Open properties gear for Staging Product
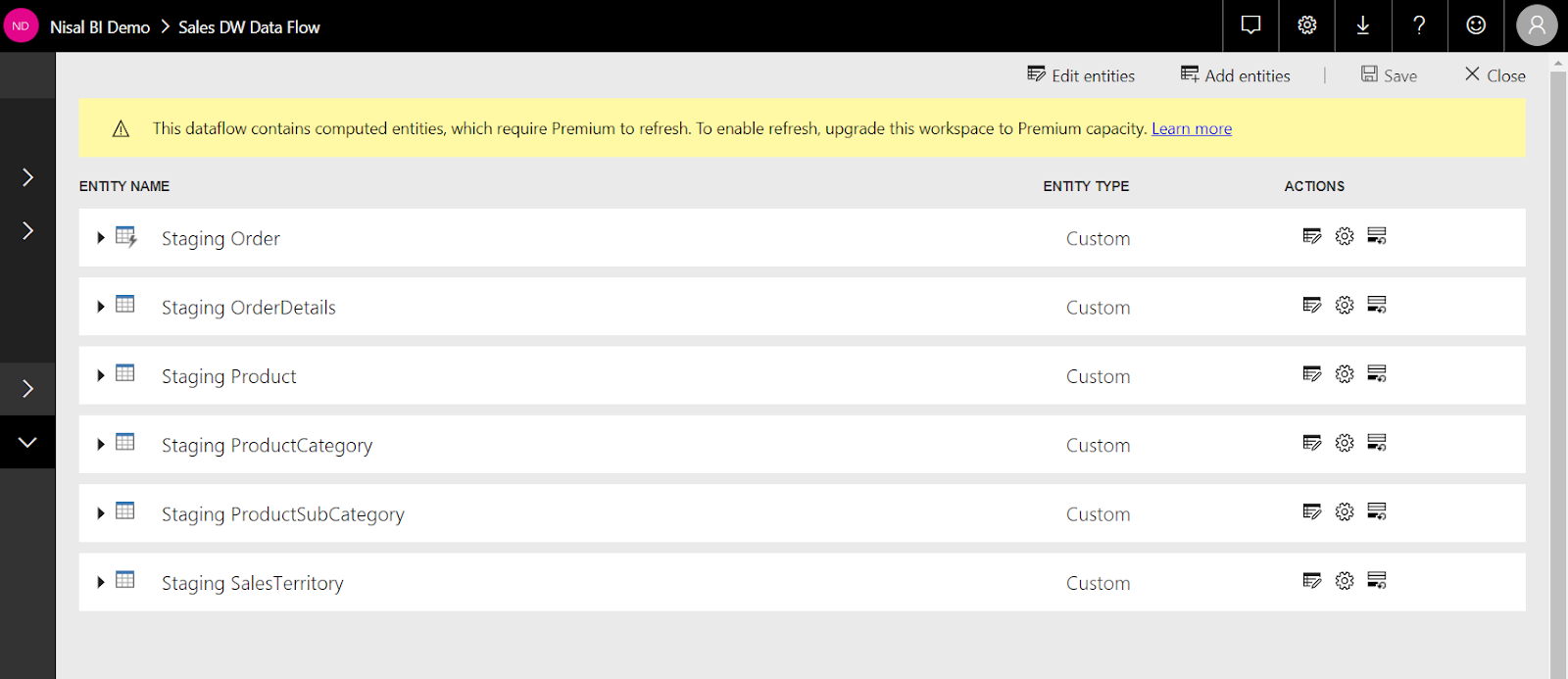 click(1345, 374)
